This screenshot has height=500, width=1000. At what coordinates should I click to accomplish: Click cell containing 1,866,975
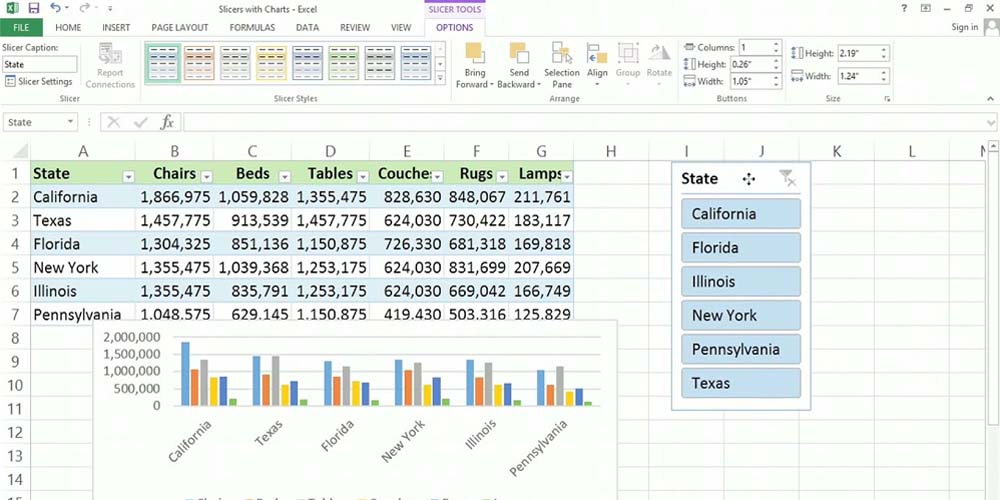(x=175, y=197)
